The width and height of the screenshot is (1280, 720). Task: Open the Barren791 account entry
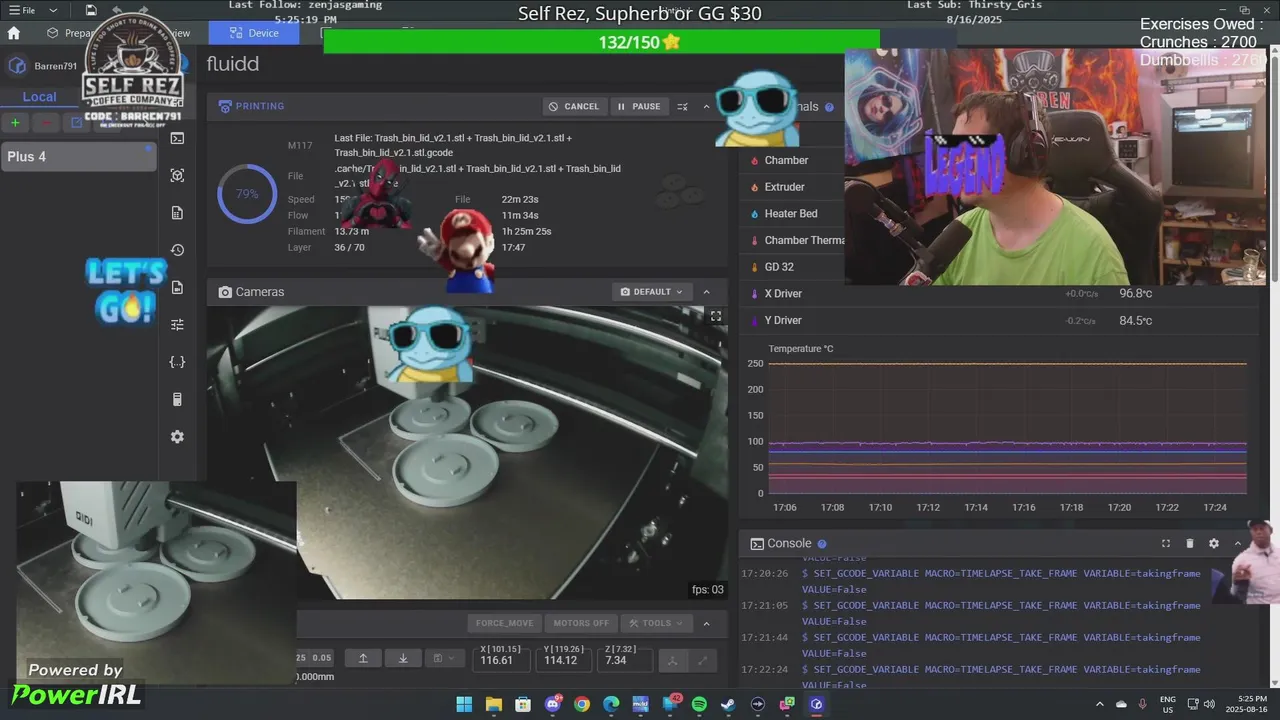click(43, 66)
